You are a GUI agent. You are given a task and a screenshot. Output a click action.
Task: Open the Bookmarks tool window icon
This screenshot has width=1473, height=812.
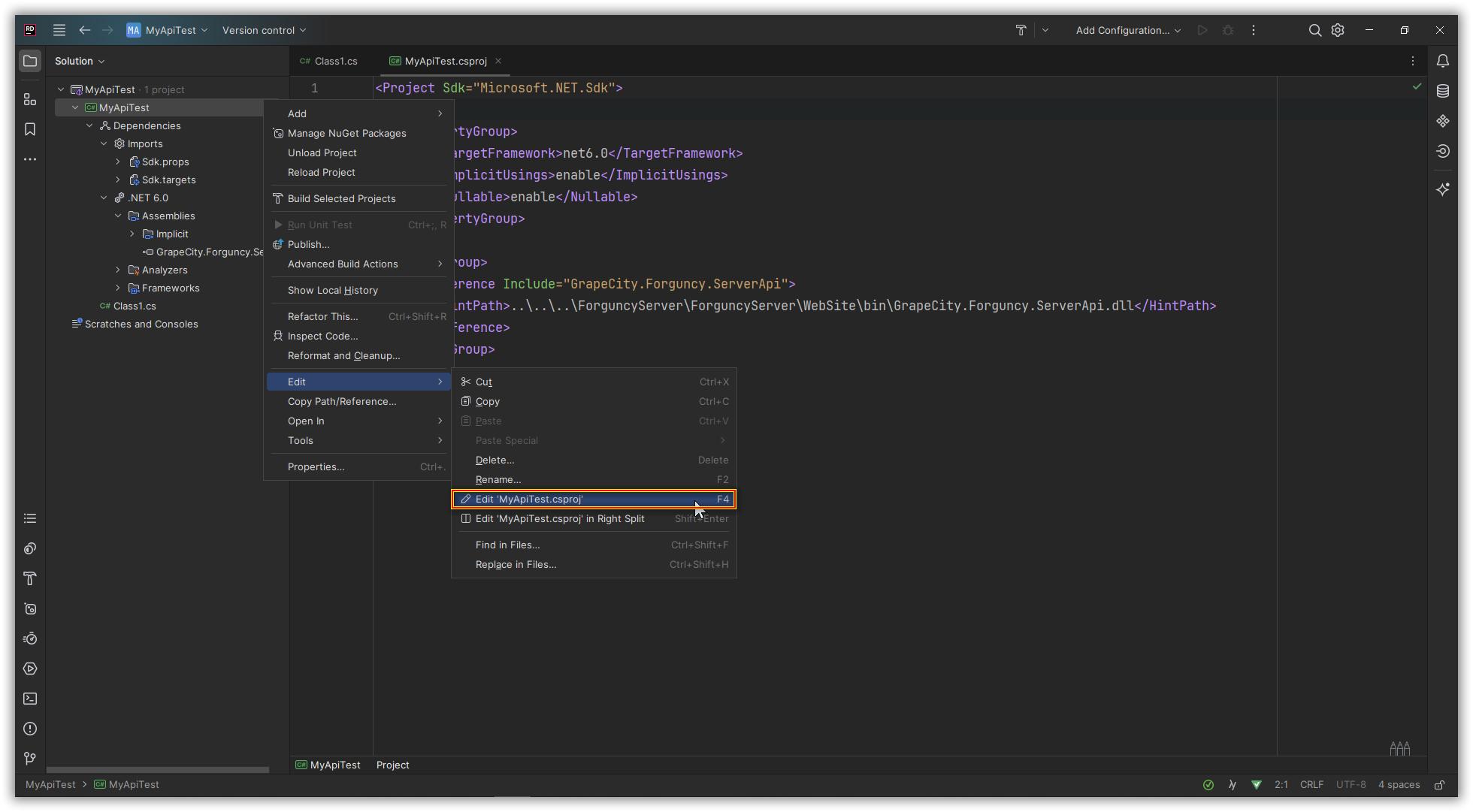30,129
